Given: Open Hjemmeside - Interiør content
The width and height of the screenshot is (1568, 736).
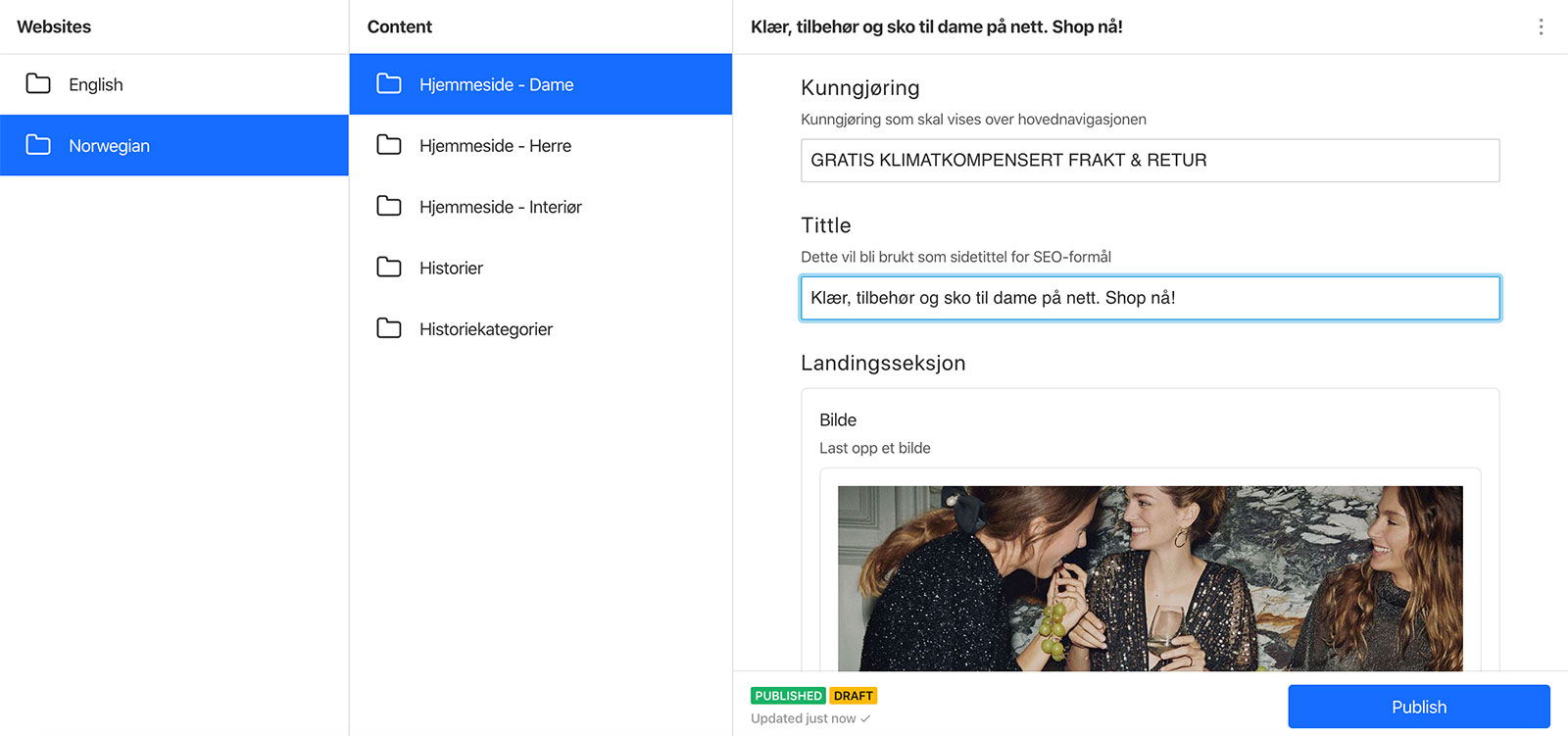Looking at the screenshot, I should click(x=541, y=207).
